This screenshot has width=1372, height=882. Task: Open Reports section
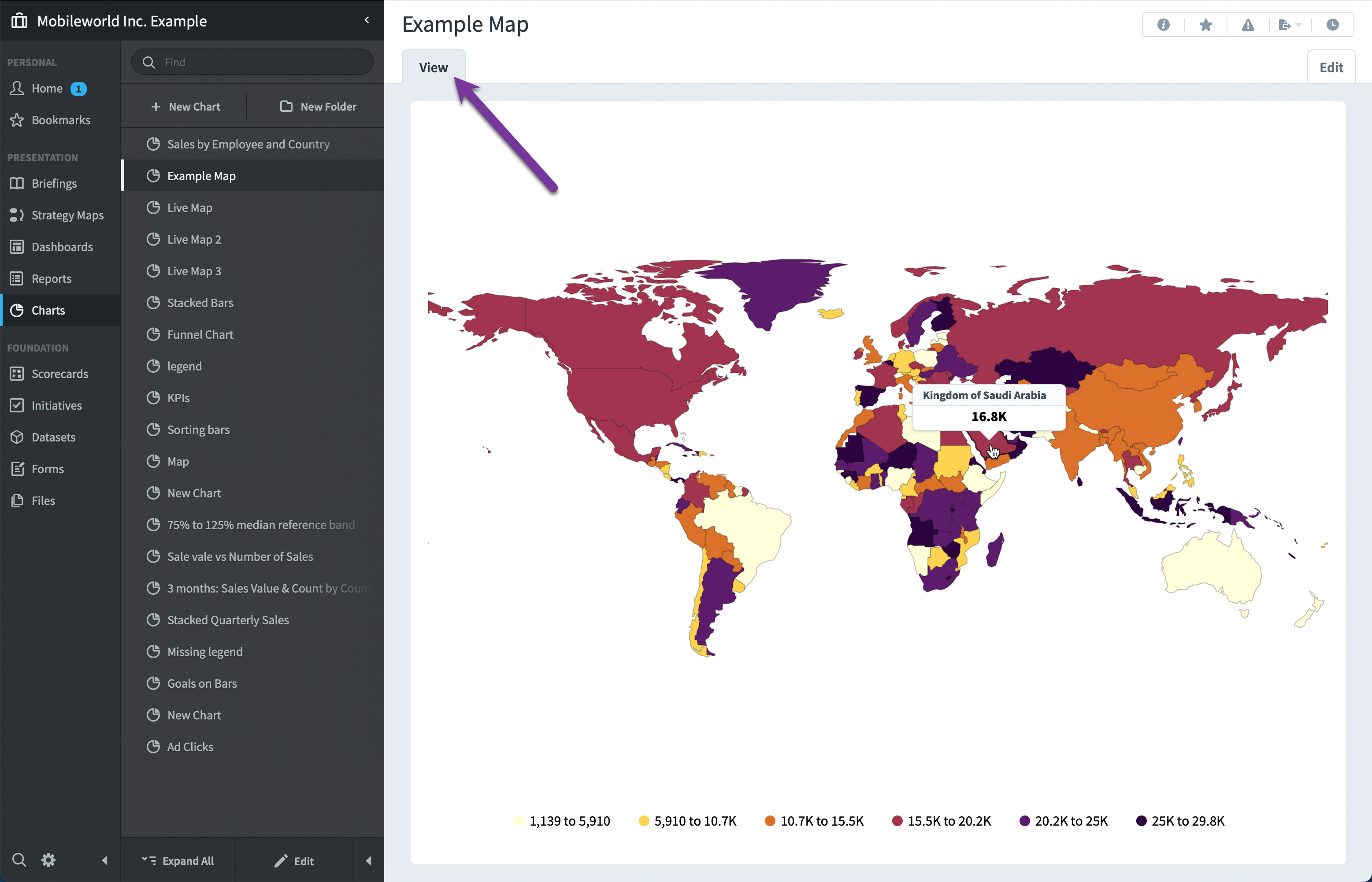click(60, 278)
